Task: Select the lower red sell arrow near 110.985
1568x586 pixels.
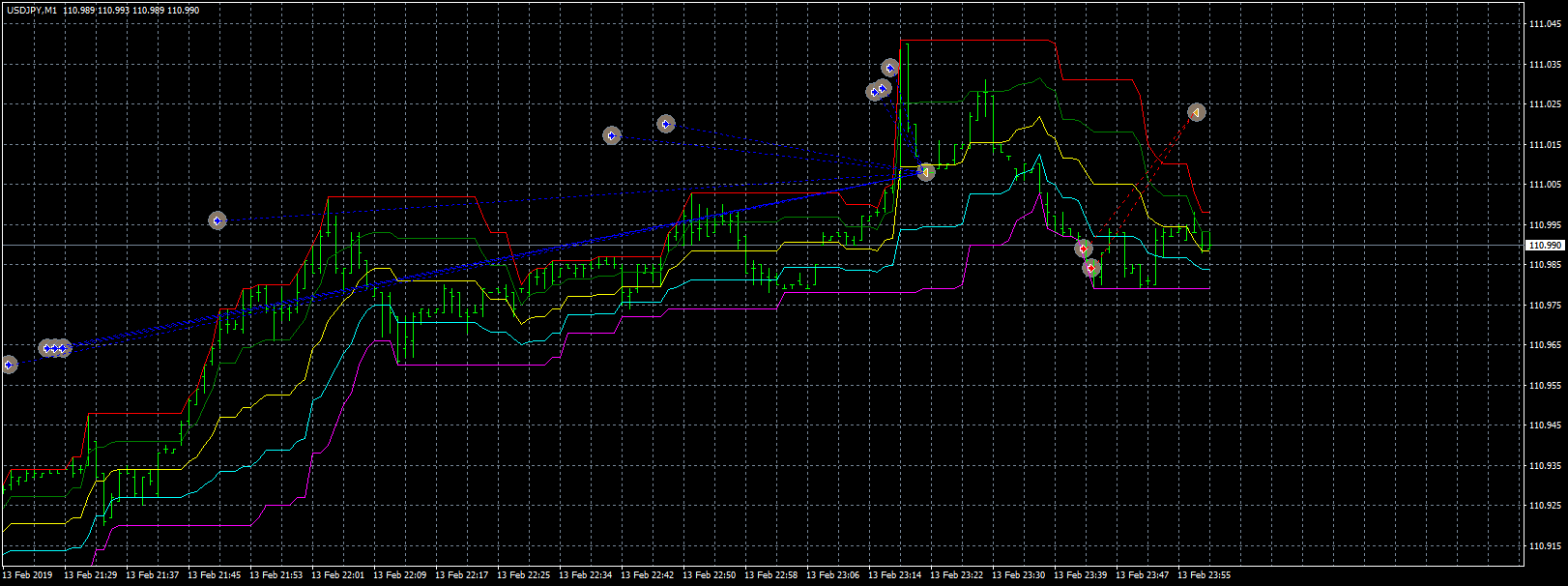Action: [1091, 267]
